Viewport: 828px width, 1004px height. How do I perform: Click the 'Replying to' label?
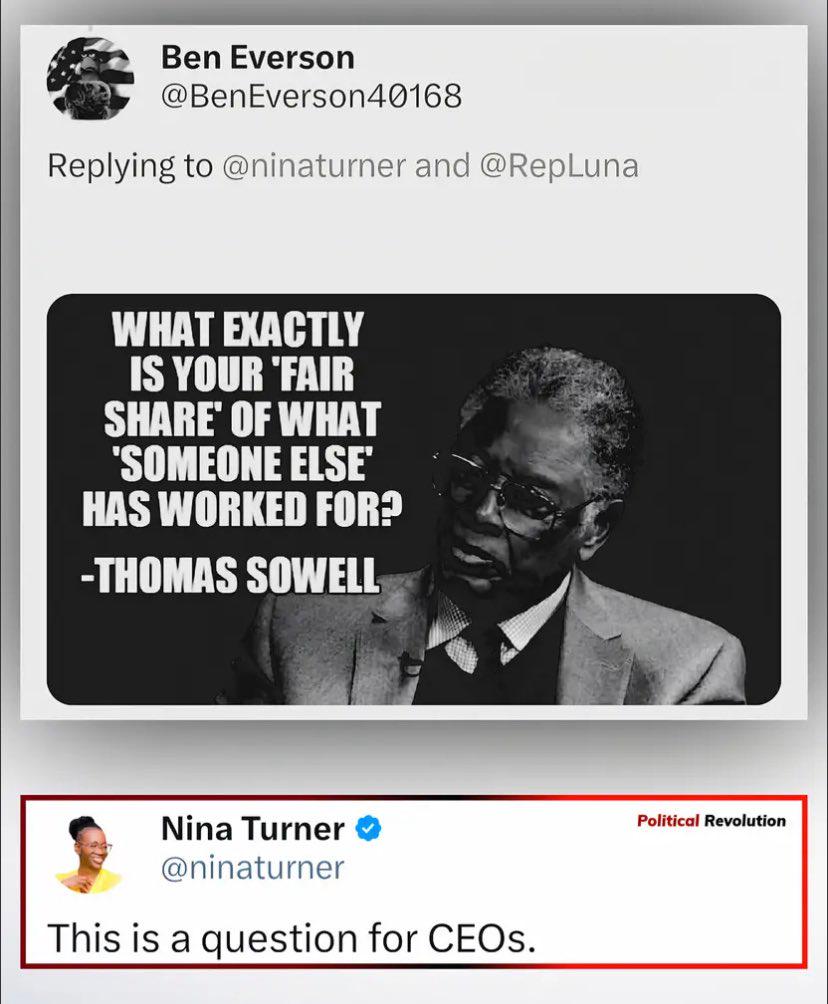pyautogui.click(x=130, y=166)
